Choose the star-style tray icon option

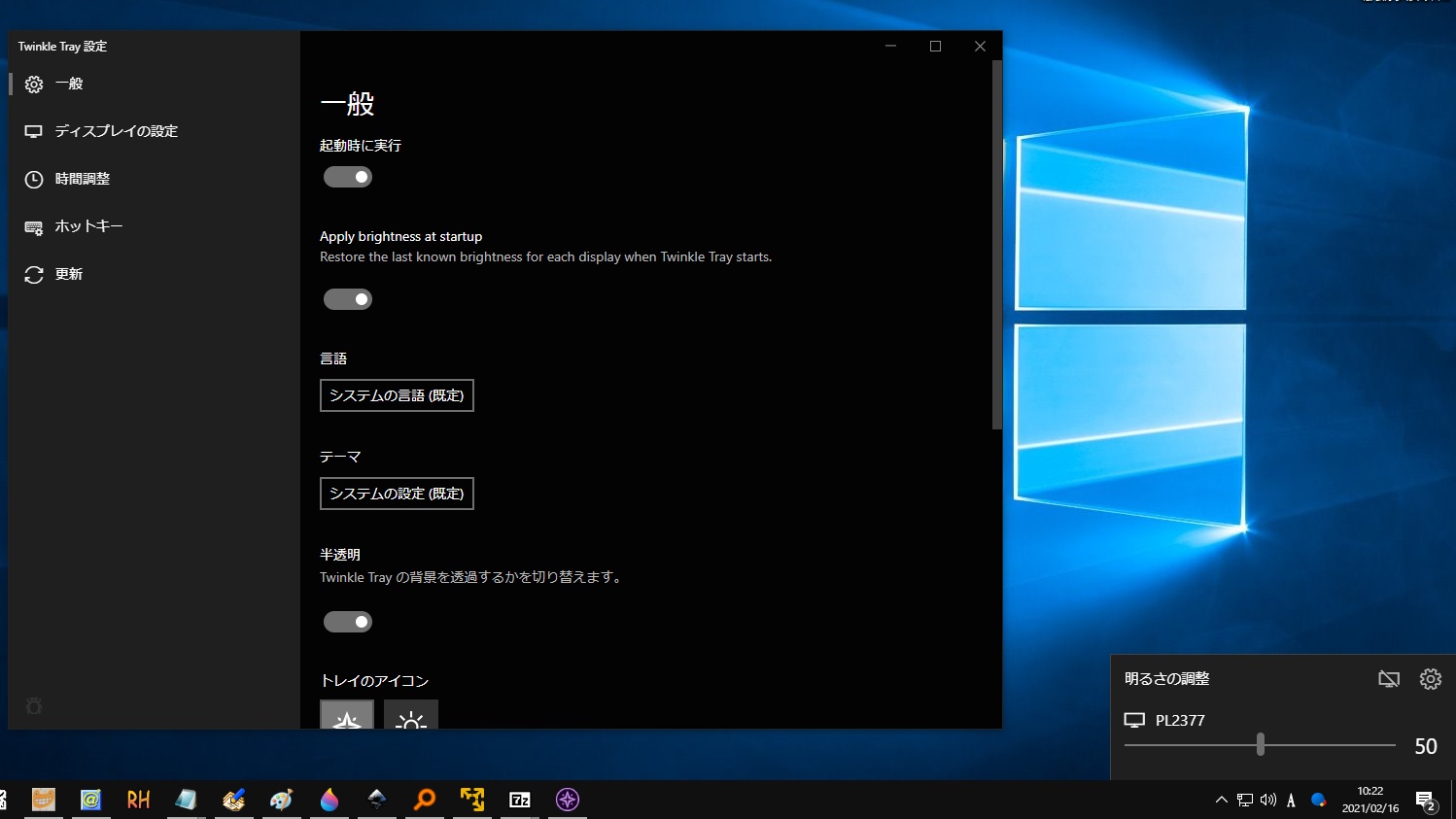(347, 715)
